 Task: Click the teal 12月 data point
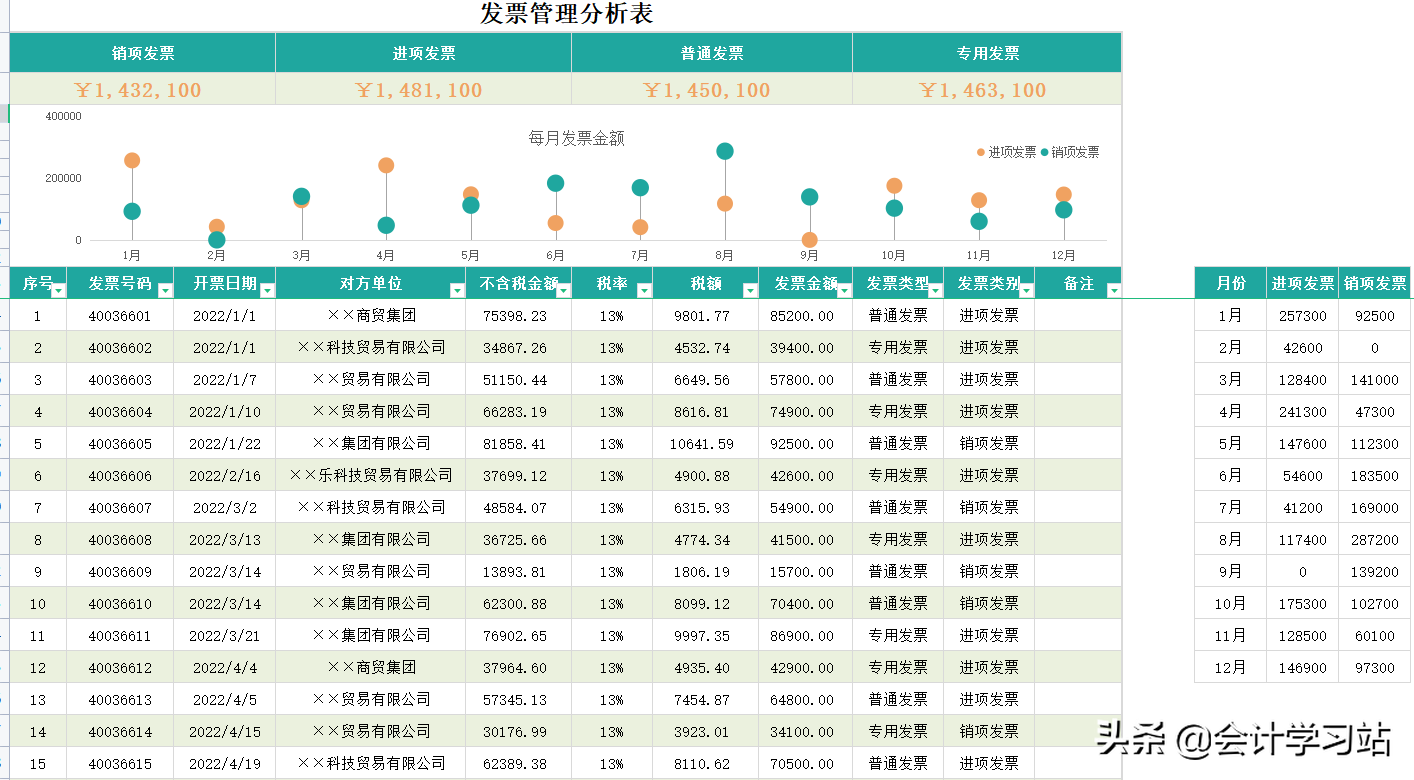tap(1064, 210)
